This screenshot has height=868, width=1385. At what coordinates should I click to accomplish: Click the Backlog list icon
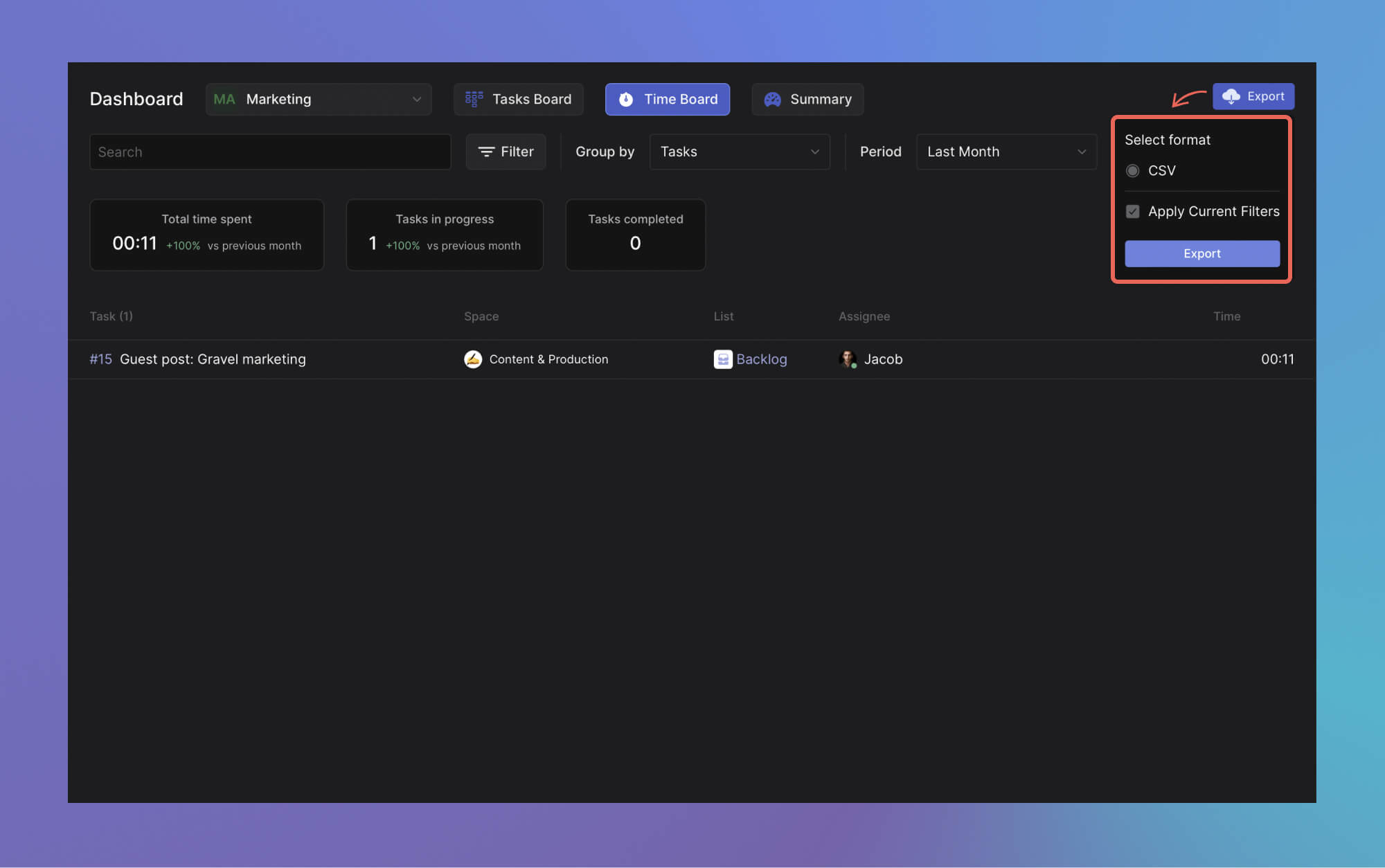722,359
